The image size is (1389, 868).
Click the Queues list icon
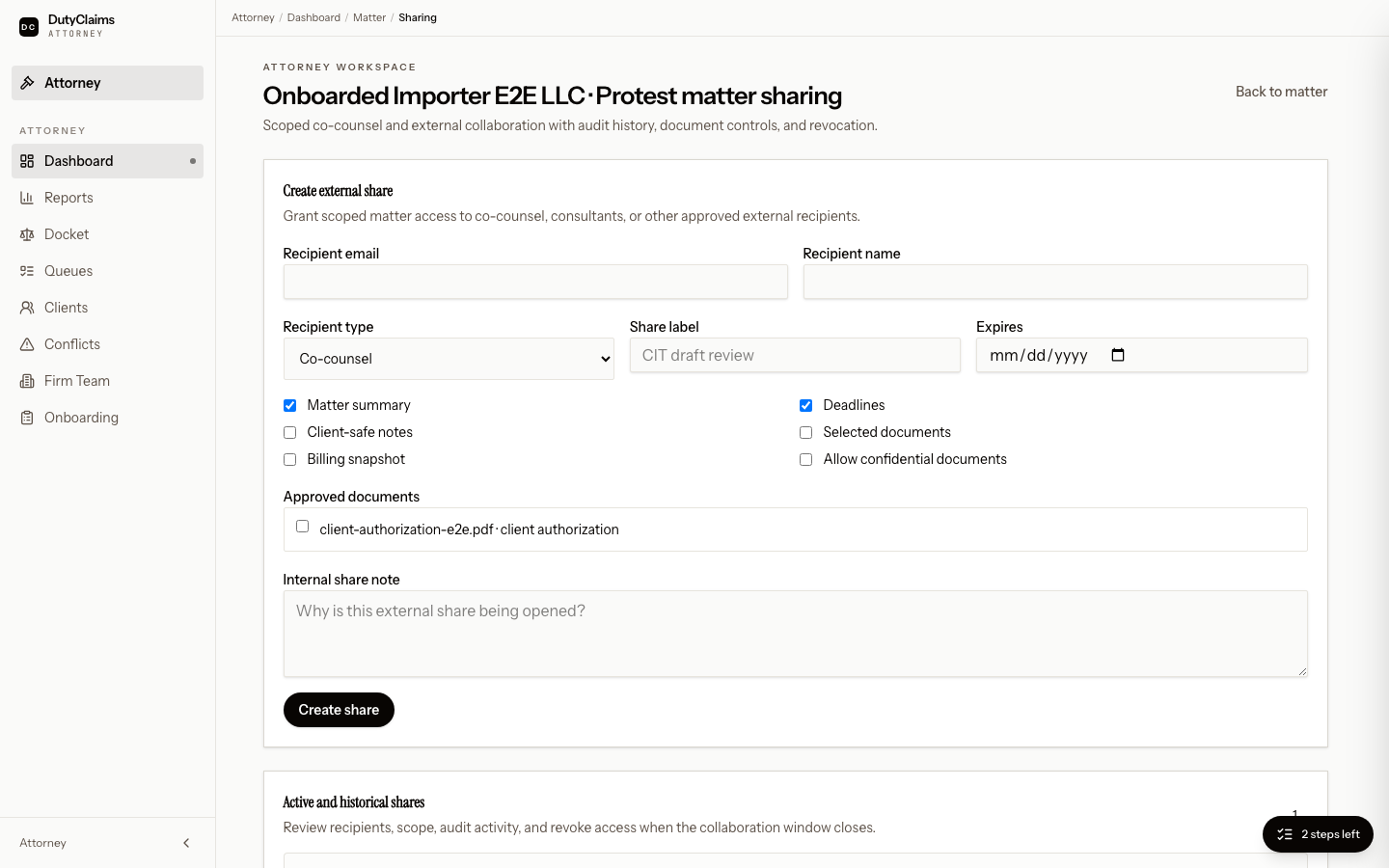coord(27,271)
